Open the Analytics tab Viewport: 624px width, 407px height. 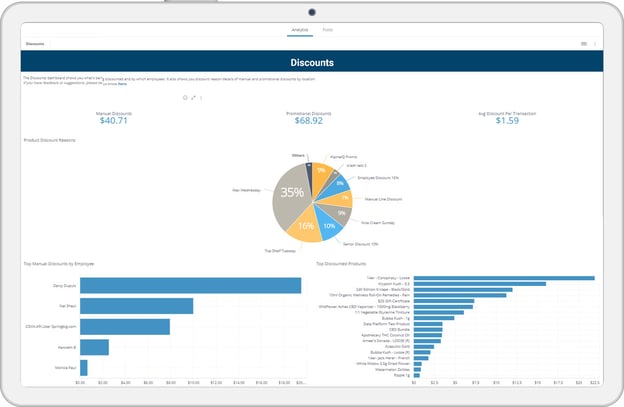tap(300, 30)
